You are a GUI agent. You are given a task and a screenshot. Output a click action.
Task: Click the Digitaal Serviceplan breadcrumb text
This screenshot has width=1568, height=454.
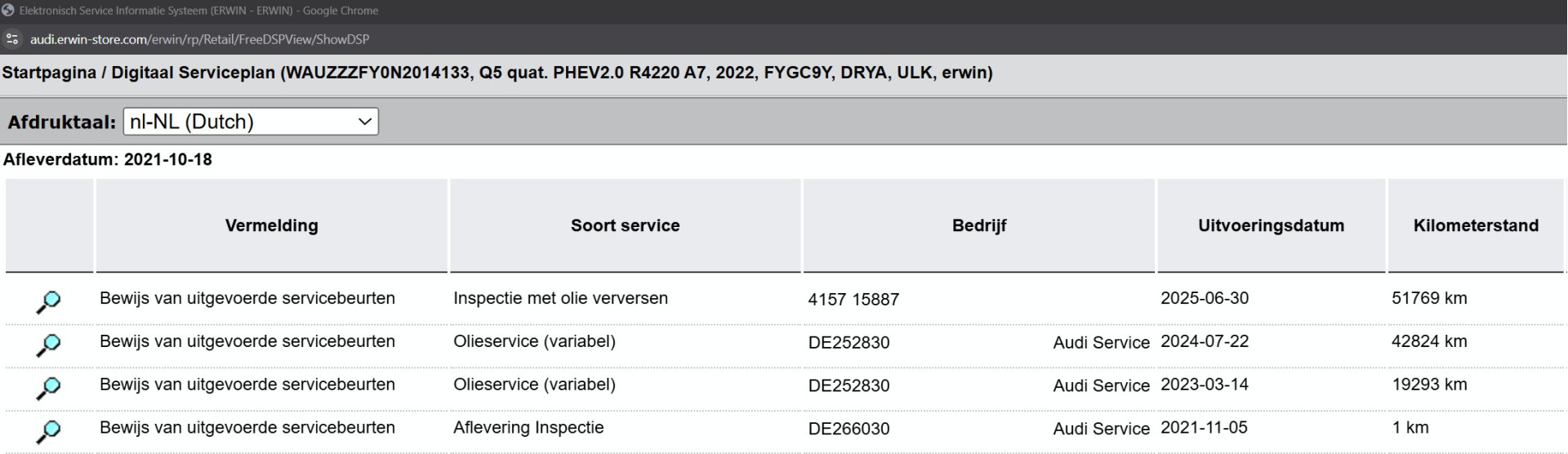(x=194, y=73)
